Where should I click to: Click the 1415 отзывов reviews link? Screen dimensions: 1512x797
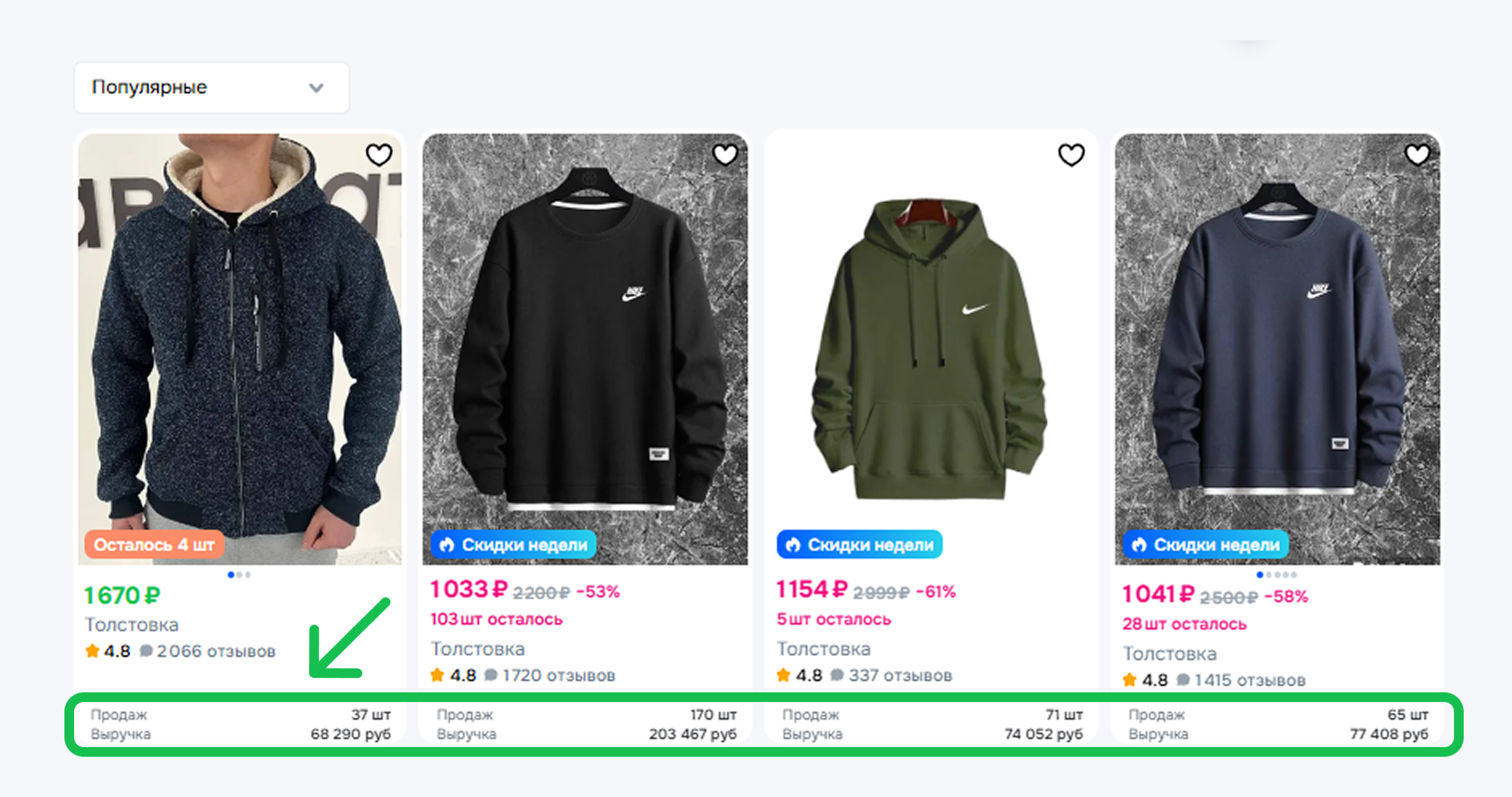point(1250,680)
